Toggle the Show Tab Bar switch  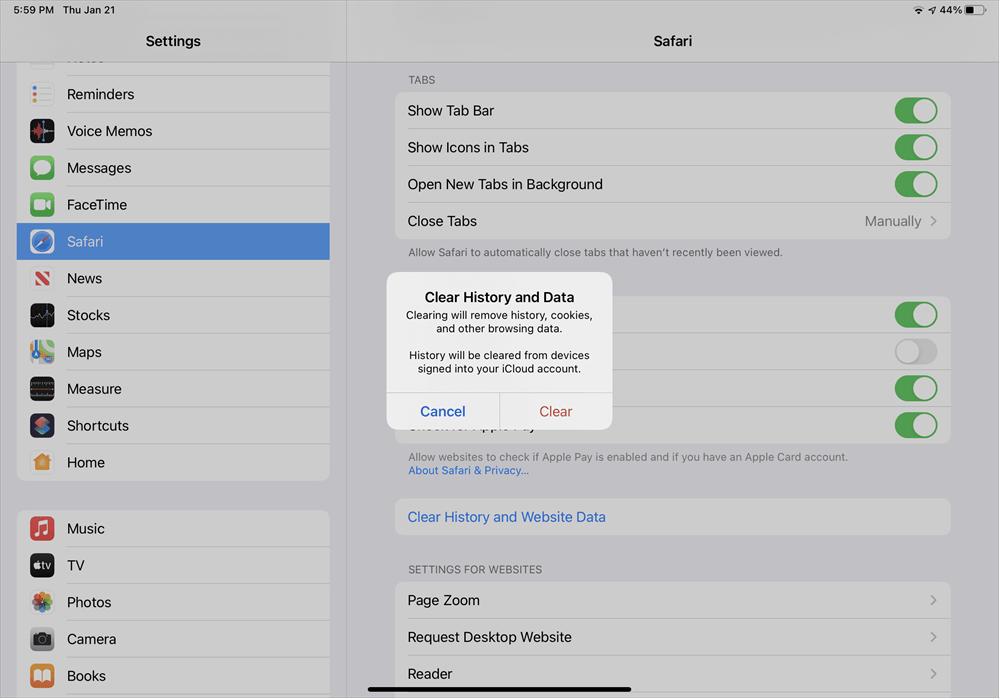click(x=915, y=111)
